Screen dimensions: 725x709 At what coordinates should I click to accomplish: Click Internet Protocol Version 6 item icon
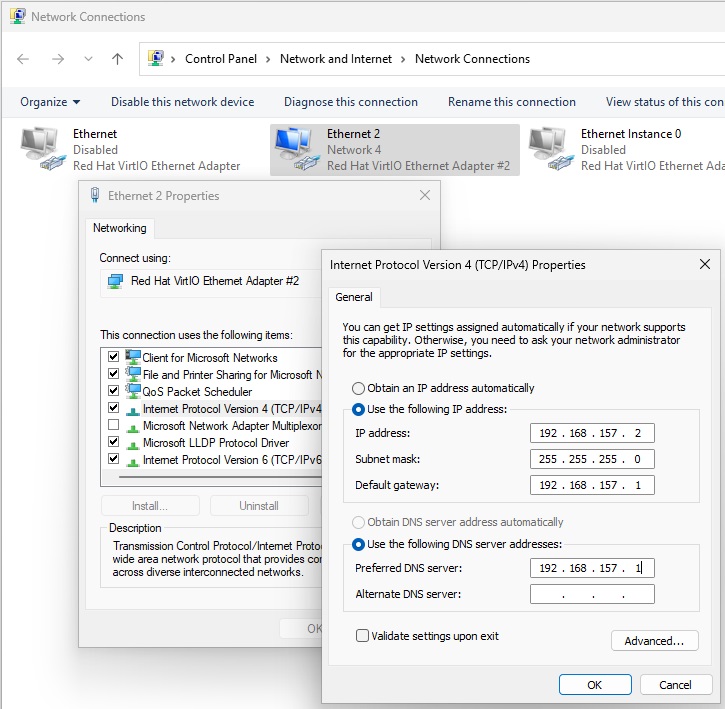(133, 462)
